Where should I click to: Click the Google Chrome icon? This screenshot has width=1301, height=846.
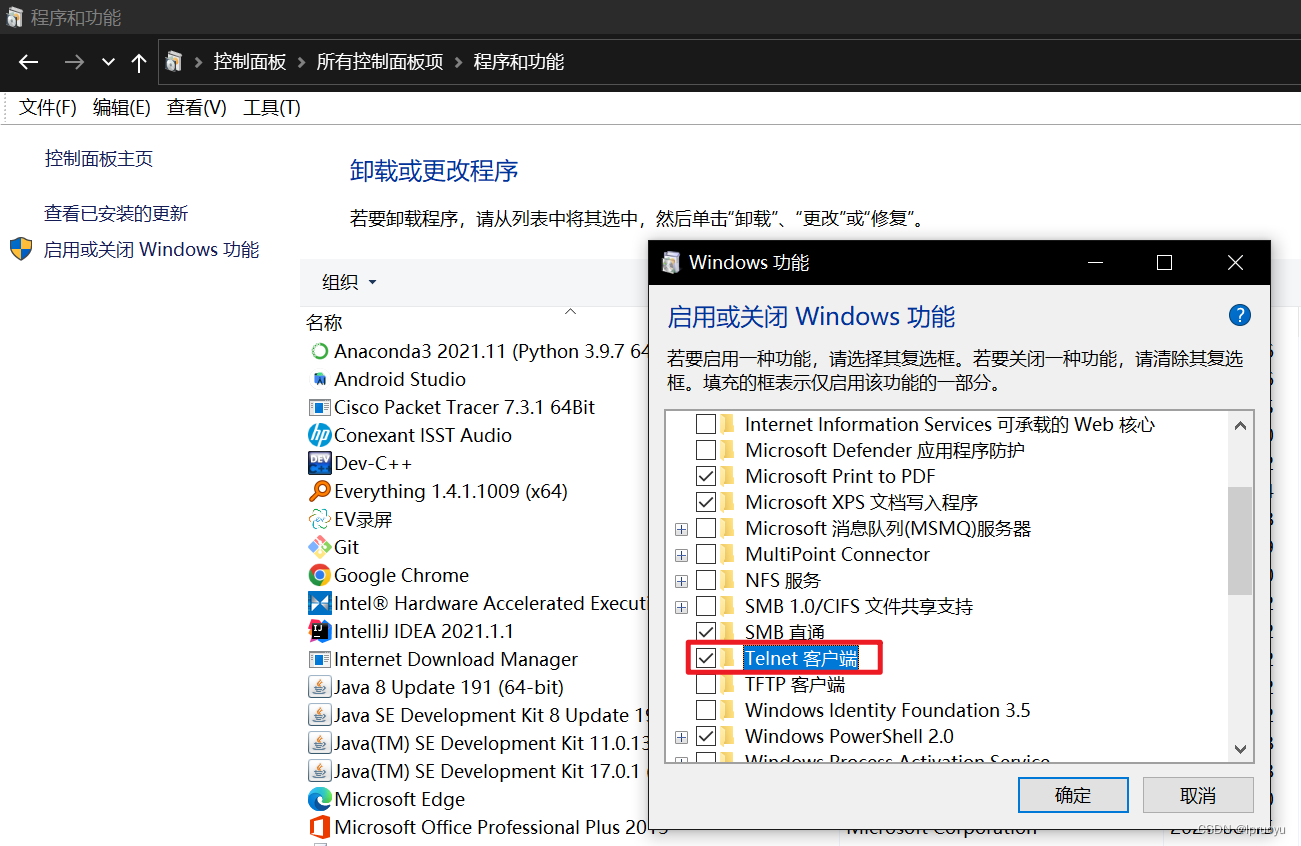319,575
